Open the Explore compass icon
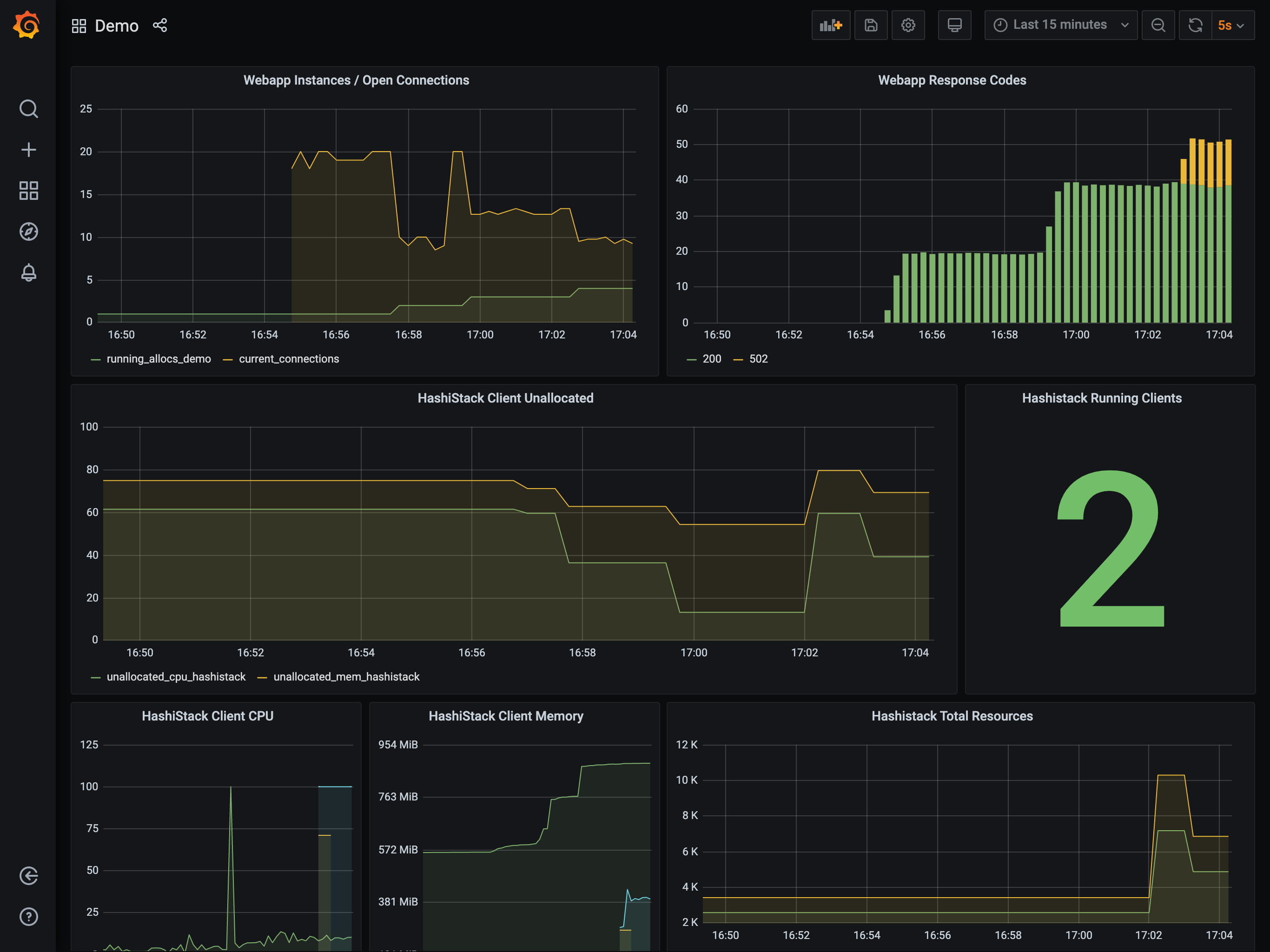The height and width of the screenshot is (952, 1270). coord(28,231)
